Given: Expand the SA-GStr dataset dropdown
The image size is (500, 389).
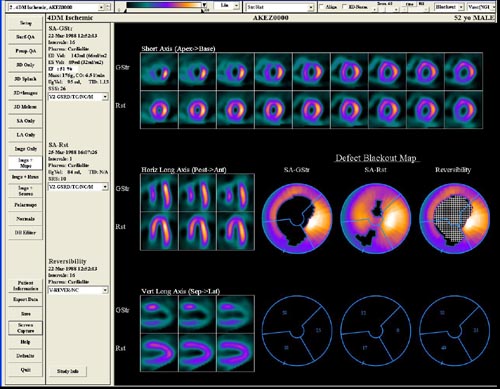Looking at the screenshot, I should coord(78,97).
